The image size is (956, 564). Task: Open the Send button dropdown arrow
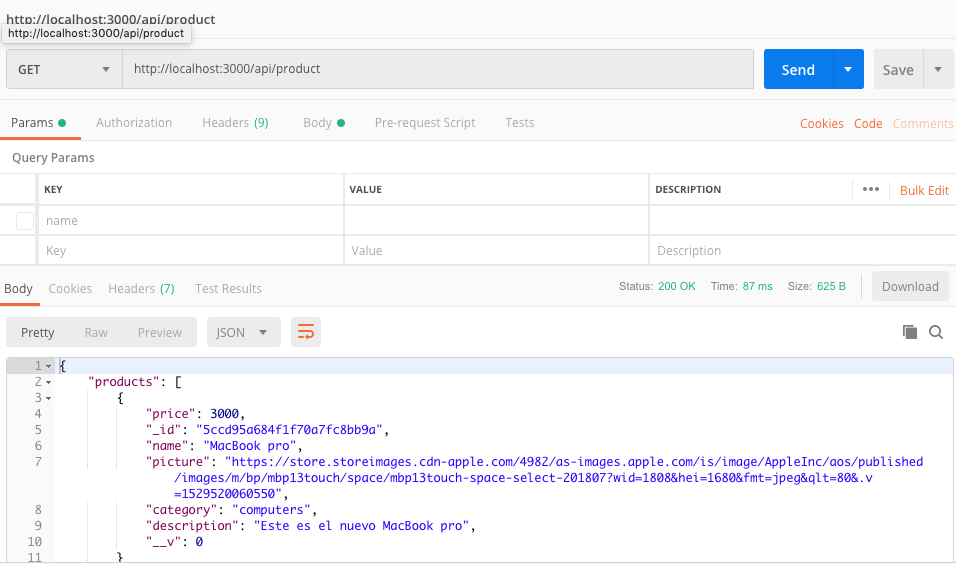click(x=848, y=70)
